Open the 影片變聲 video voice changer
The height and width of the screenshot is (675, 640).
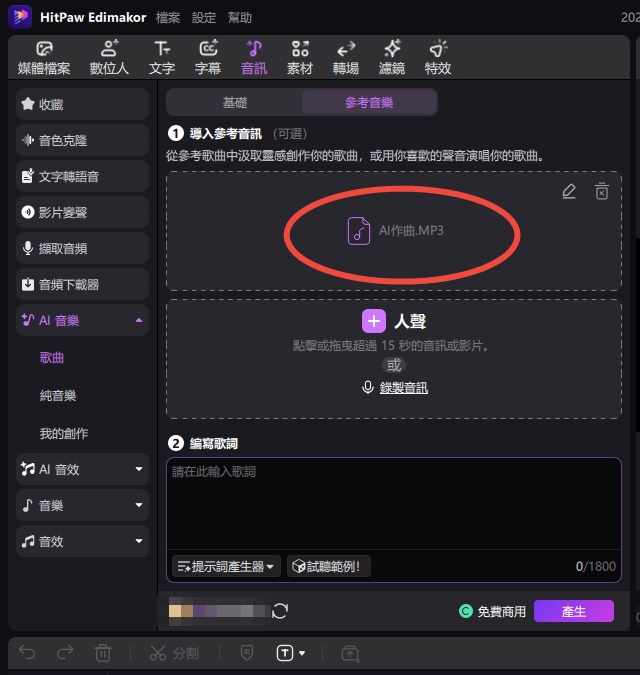tap(83, 212)
